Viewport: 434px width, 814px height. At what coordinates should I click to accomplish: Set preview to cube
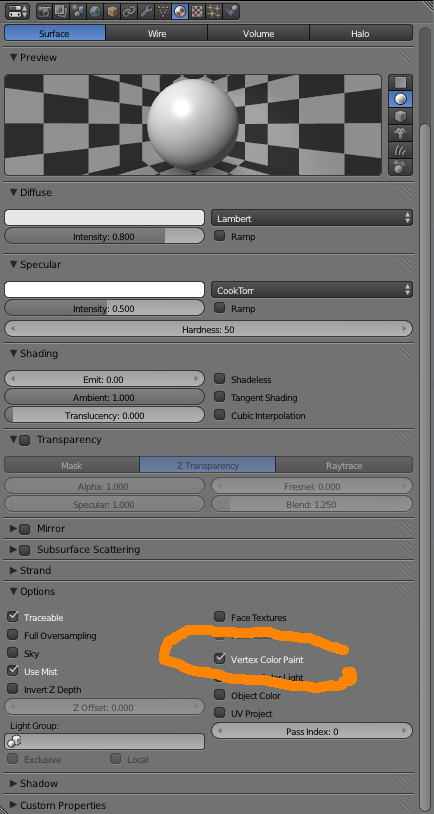(x=400, y=116)
